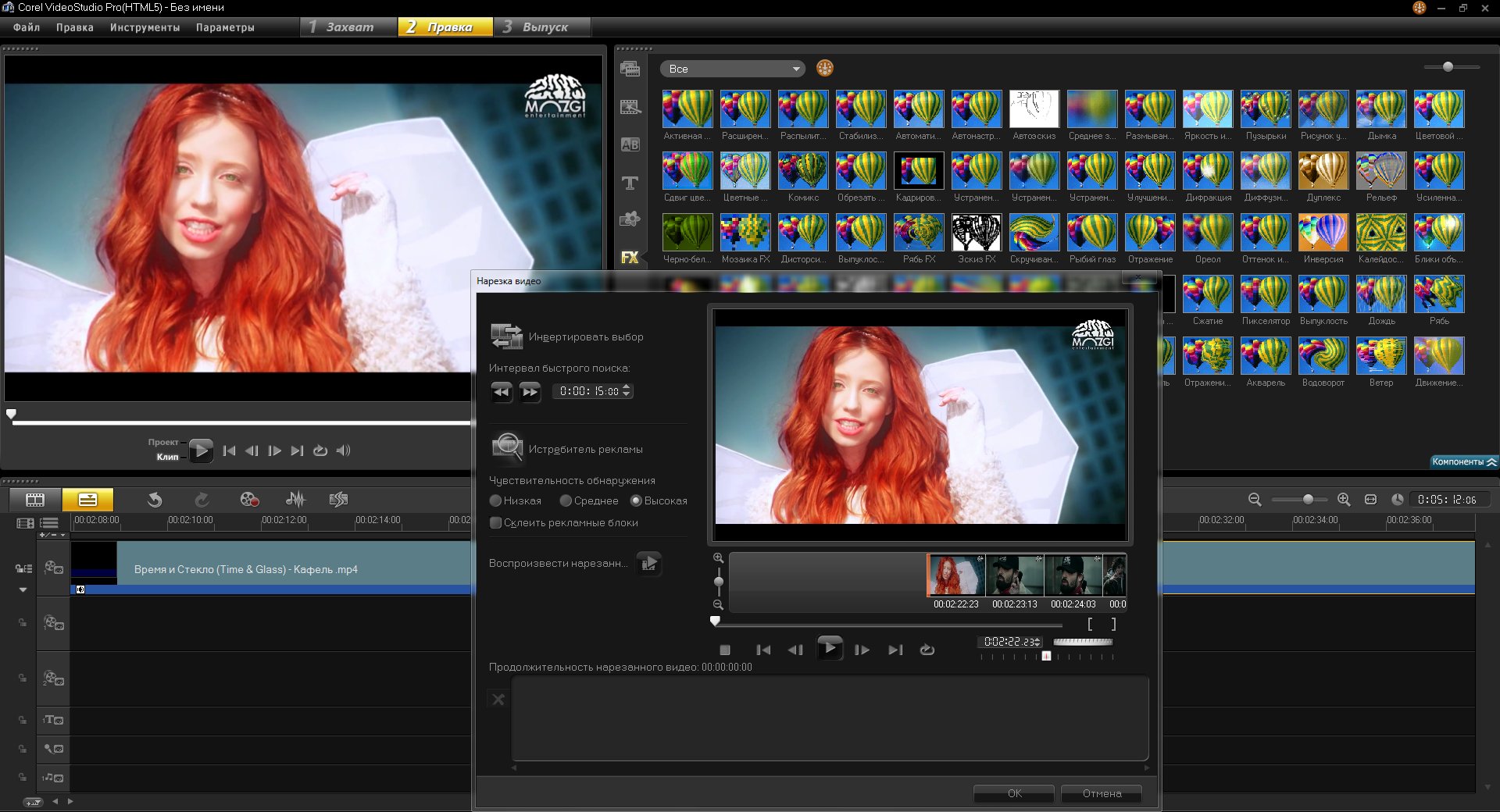Zoom out the timeline with magnifier minus

1255,500
